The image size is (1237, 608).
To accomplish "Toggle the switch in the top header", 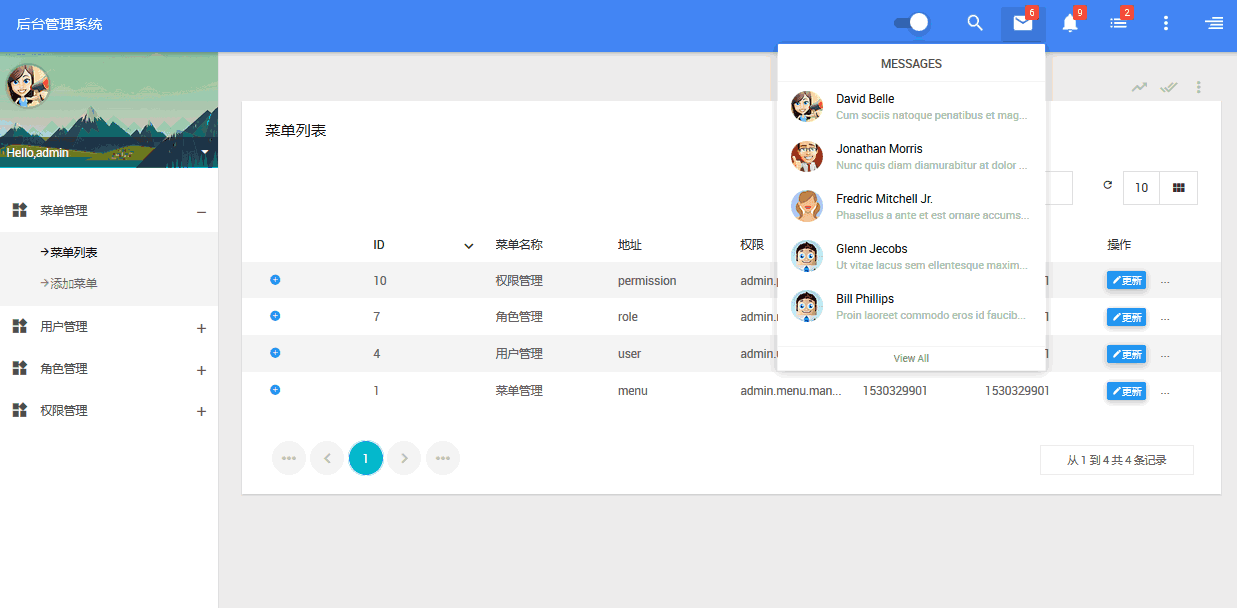I will (x=911, y=23).
